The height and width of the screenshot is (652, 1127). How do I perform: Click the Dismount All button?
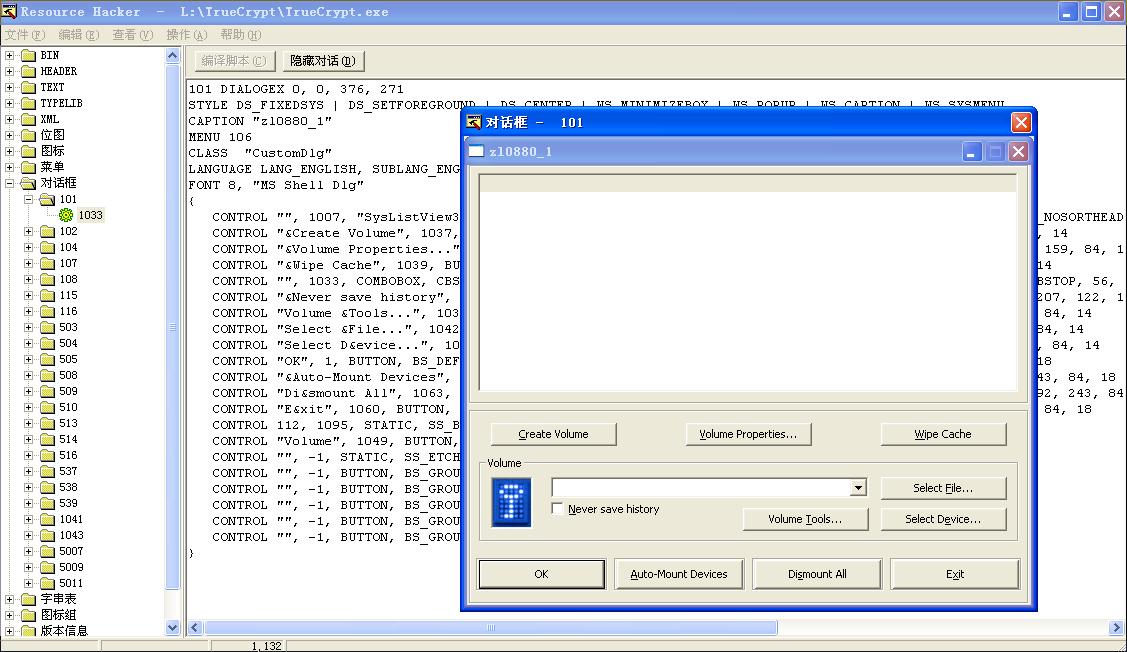817,574
